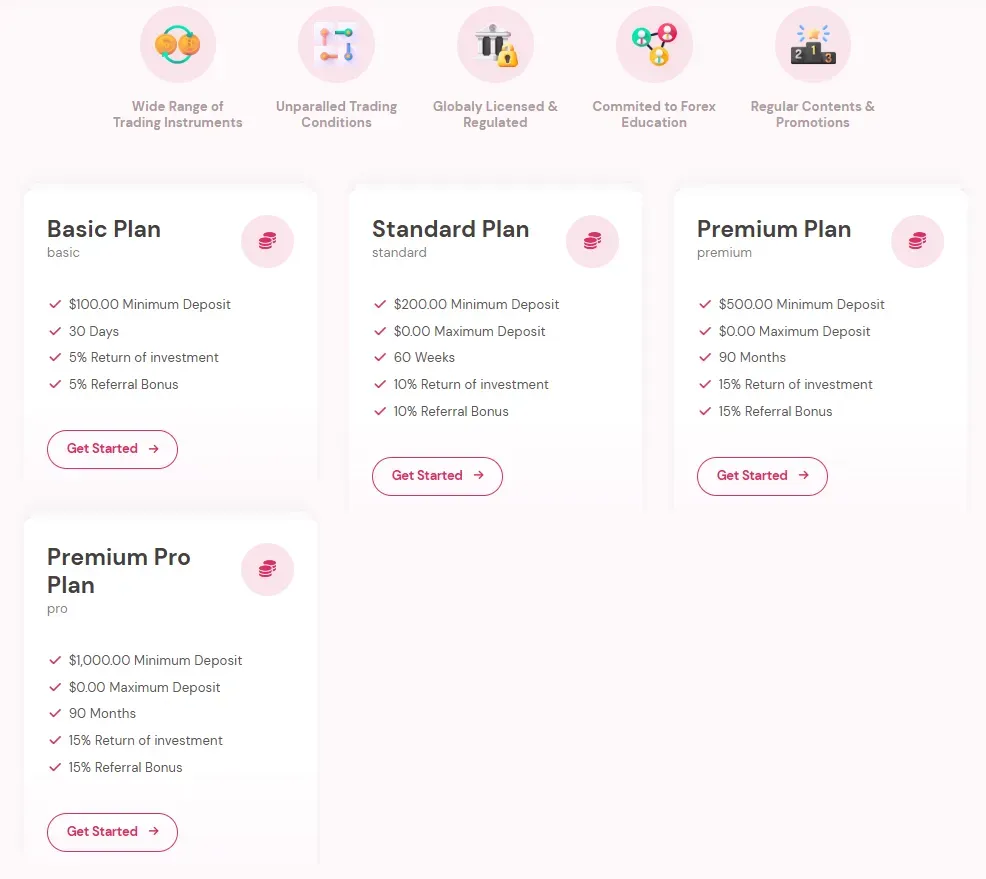
Task: Click the Wide Range of Trading Instruments icon
Action: tap(178, 45)
